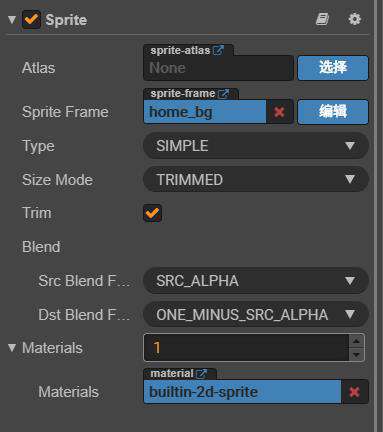Click the material external link icon

201,374
